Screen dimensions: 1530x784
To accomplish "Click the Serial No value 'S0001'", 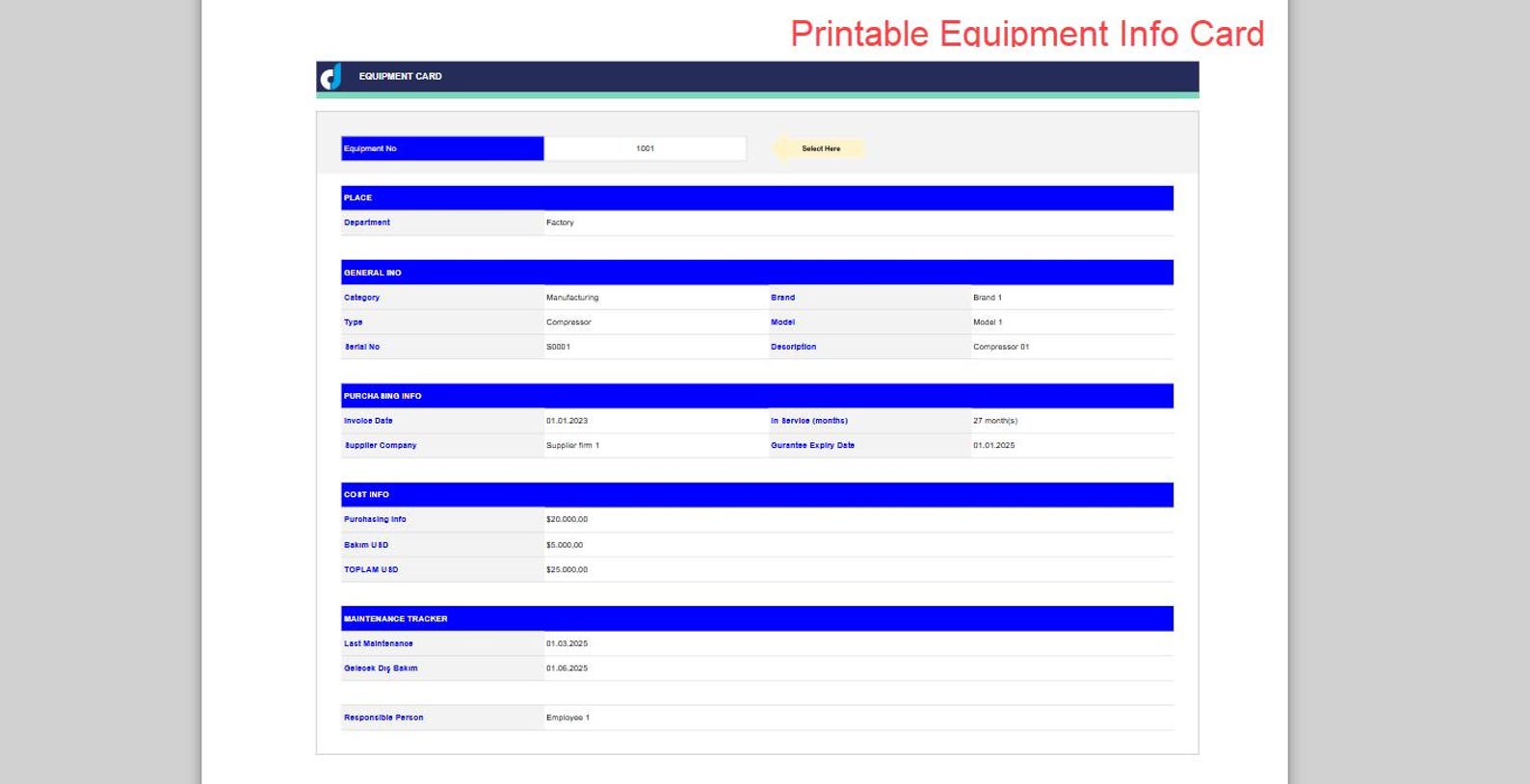I will point(558,347).
